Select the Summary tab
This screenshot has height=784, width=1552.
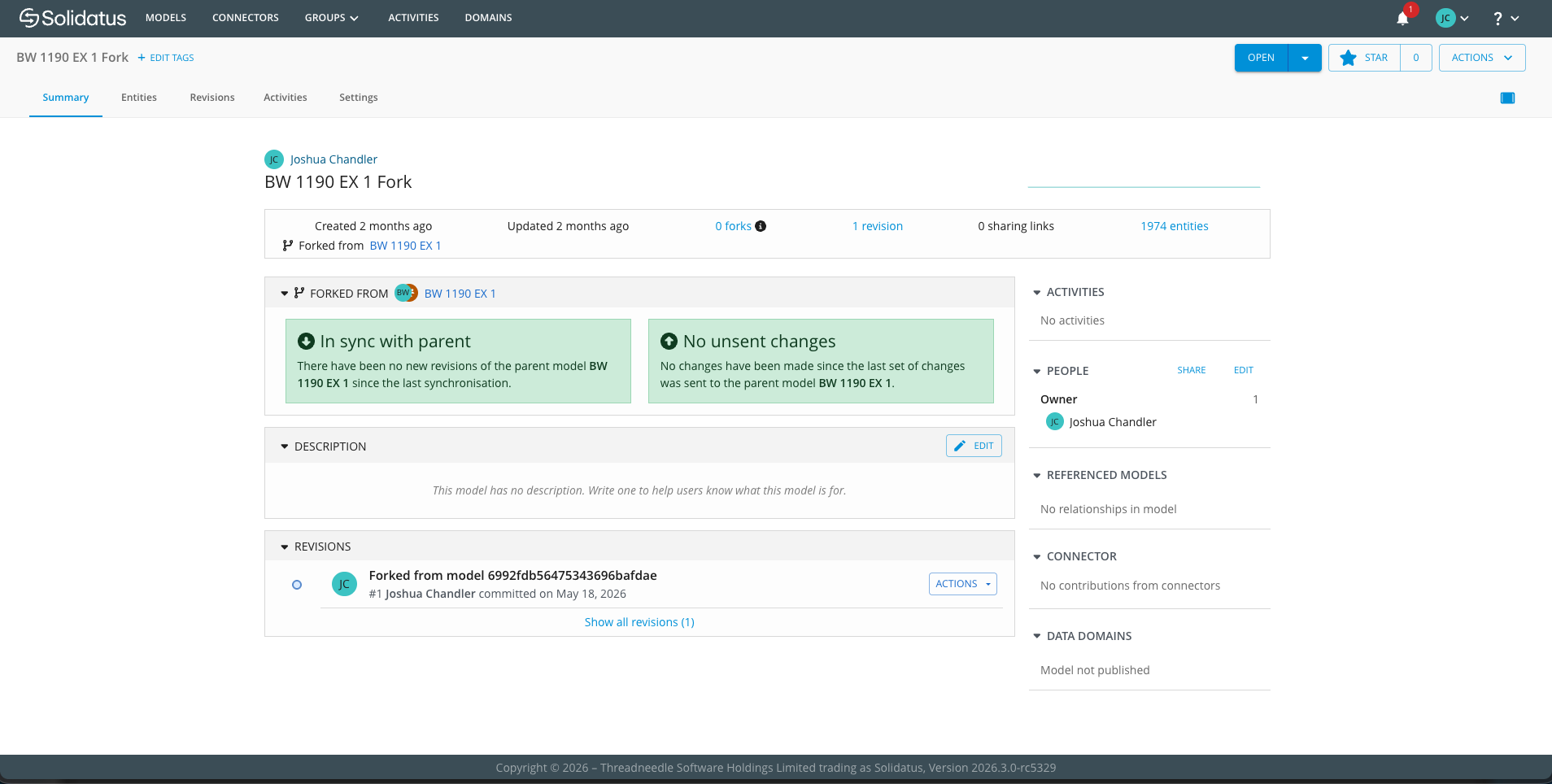click(66, 98)
